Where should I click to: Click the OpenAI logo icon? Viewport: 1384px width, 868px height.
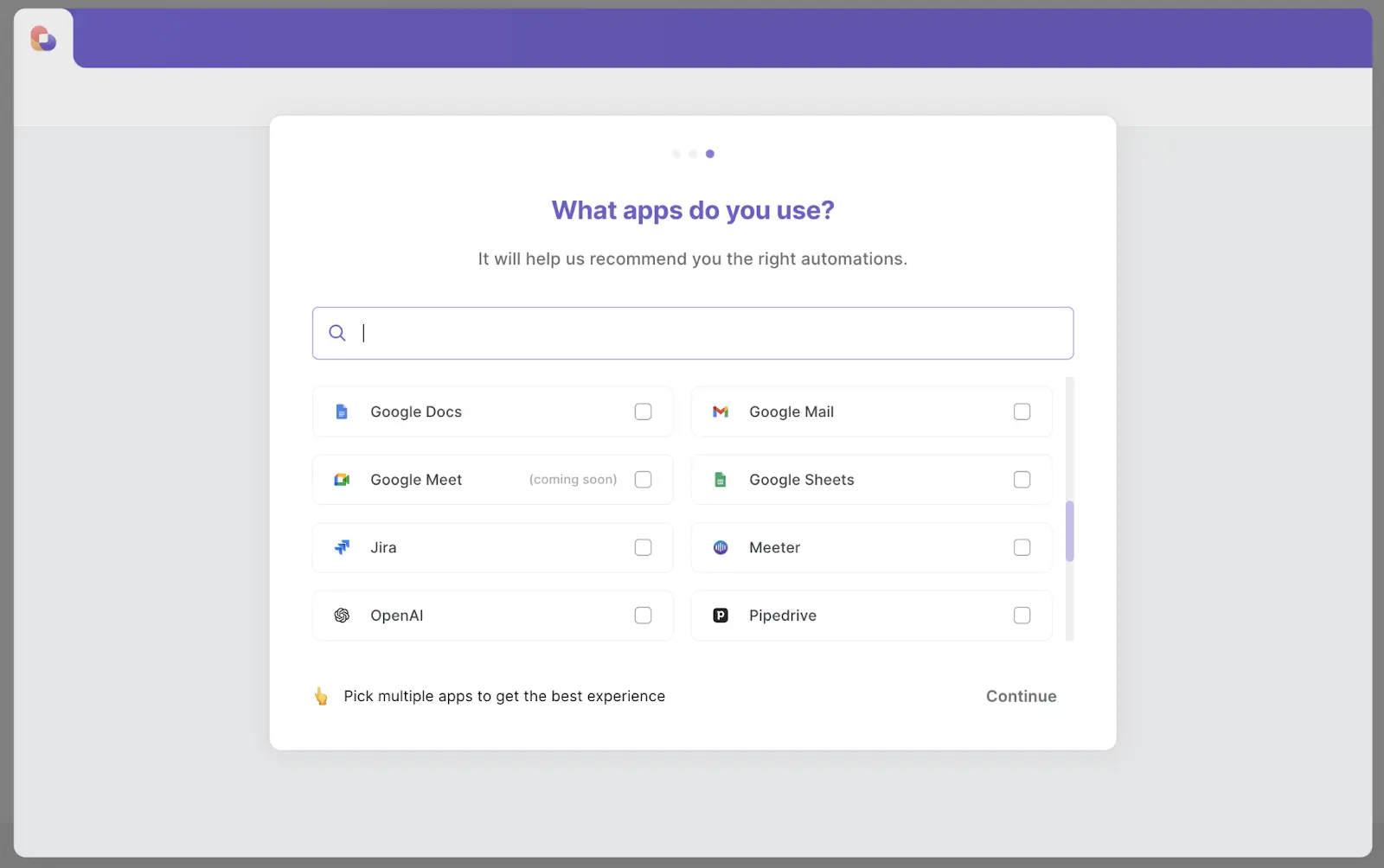point(342,616)
